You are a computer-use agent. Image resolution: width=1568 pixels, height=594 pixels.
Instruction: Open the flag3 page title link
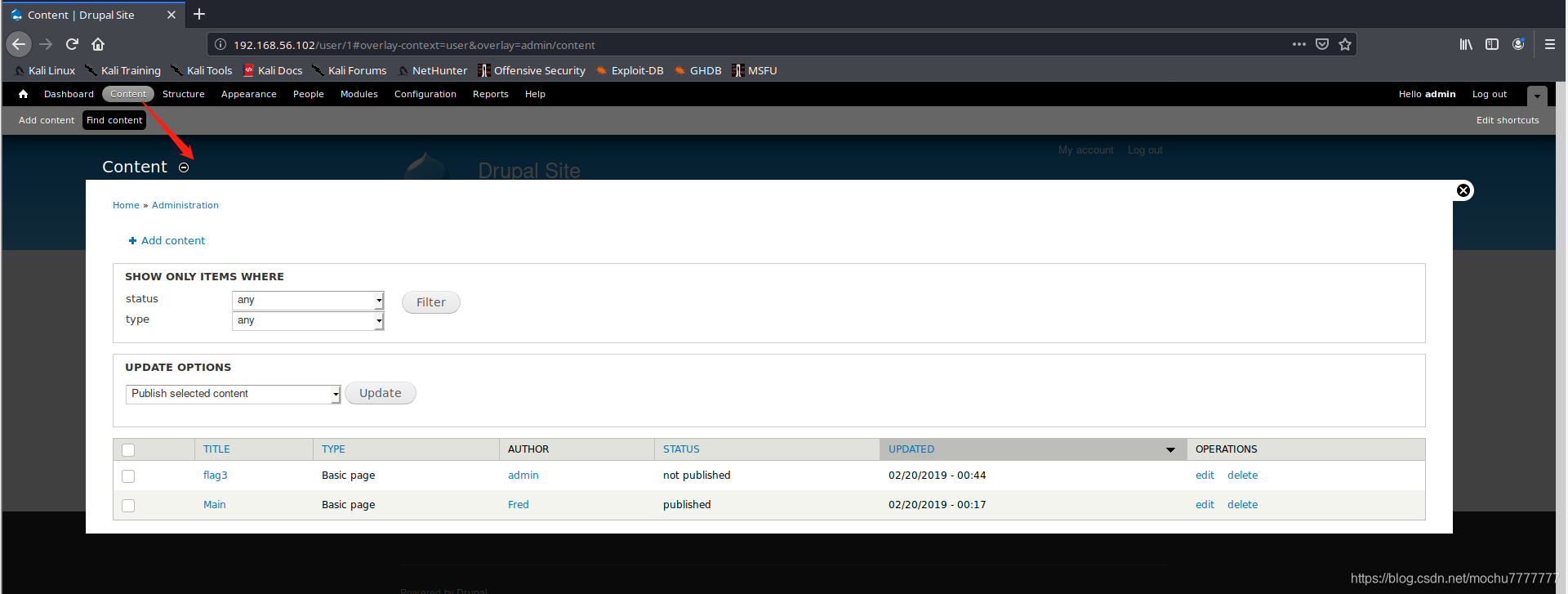click(216, 476)
